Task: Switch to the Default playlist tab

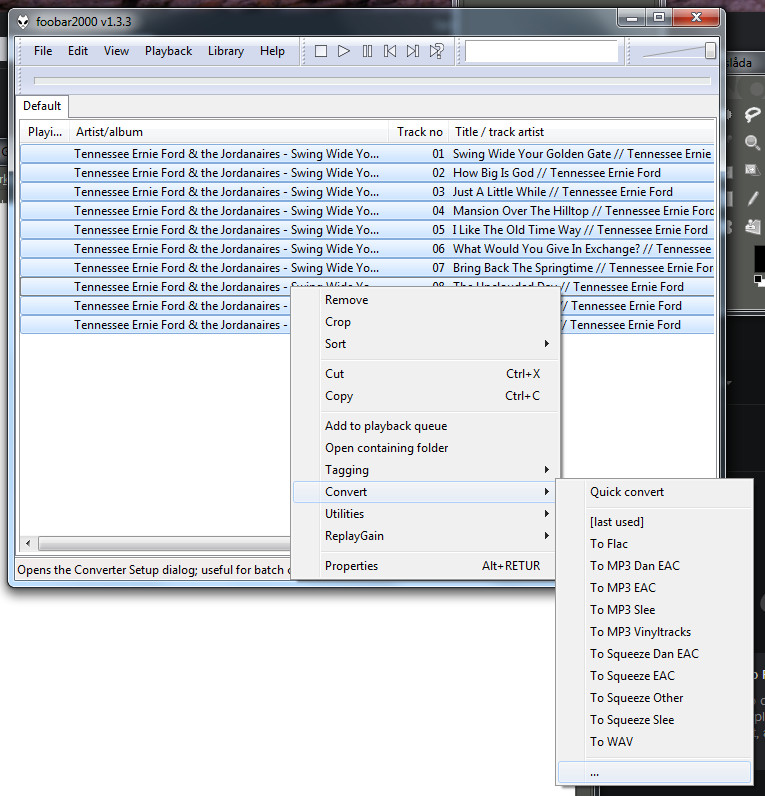Action: click(x=42, y=106)
